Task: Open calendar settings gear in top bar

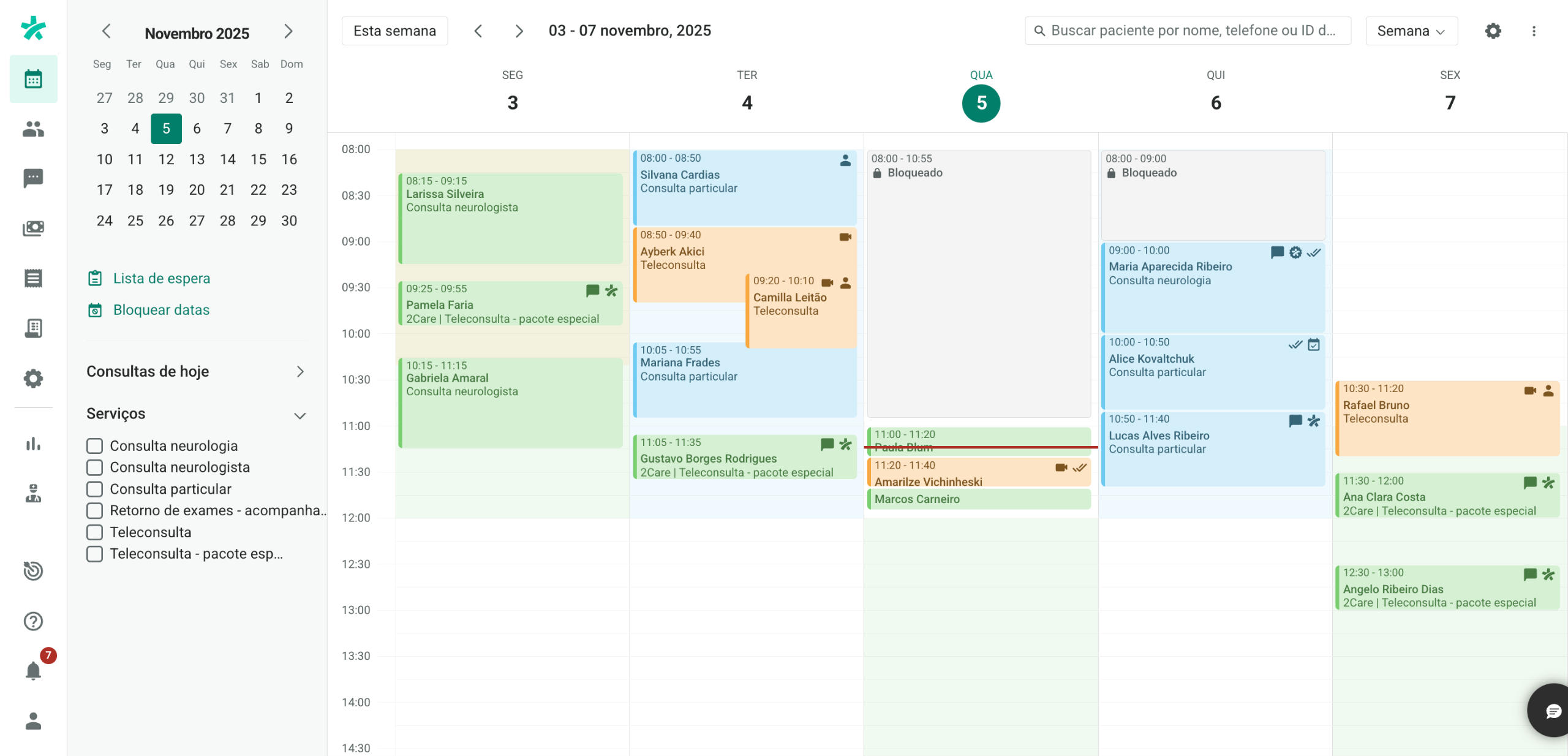Action: (x=1493, y=31)
